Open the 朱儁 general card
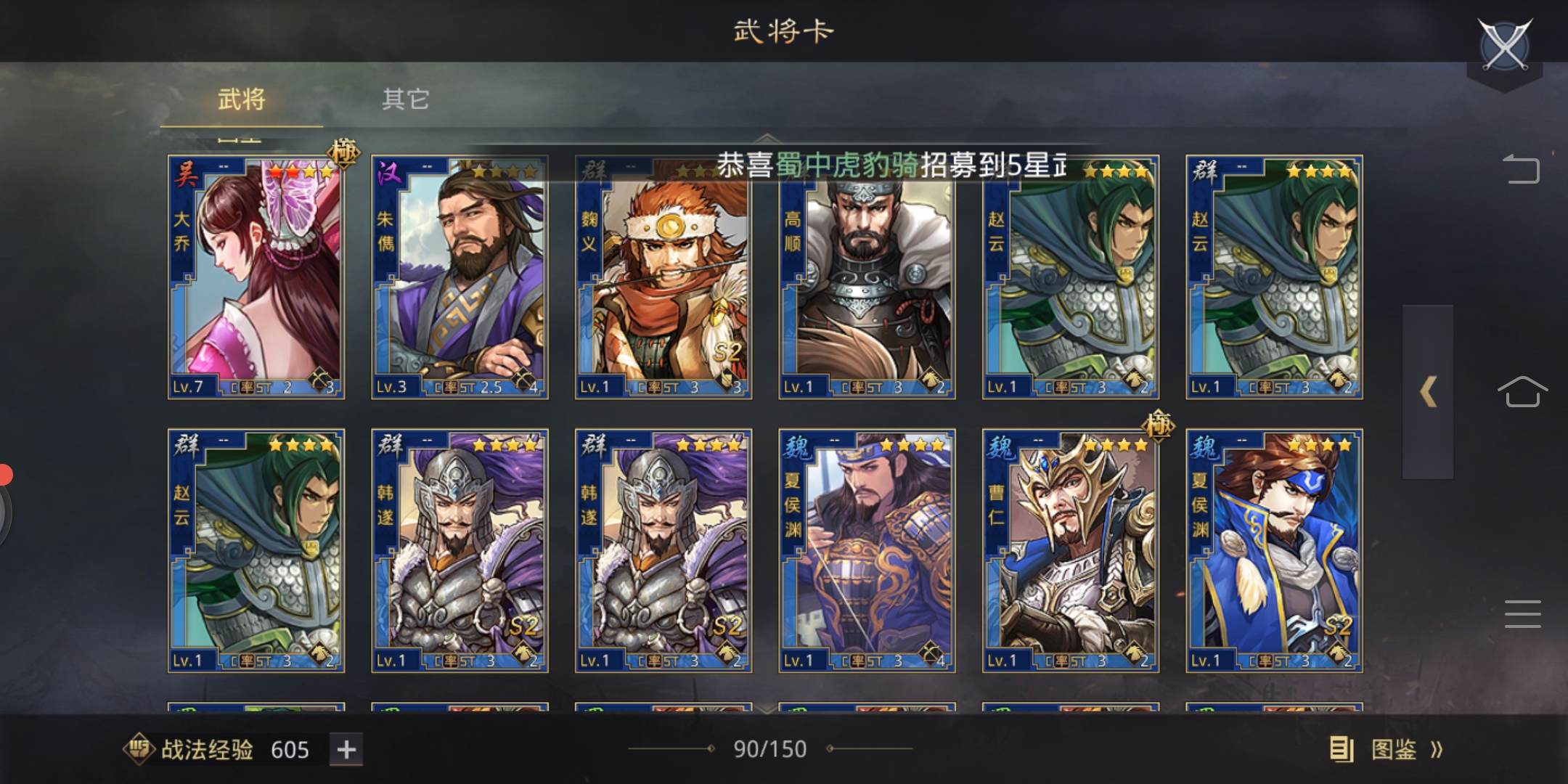 pos(460,277)
